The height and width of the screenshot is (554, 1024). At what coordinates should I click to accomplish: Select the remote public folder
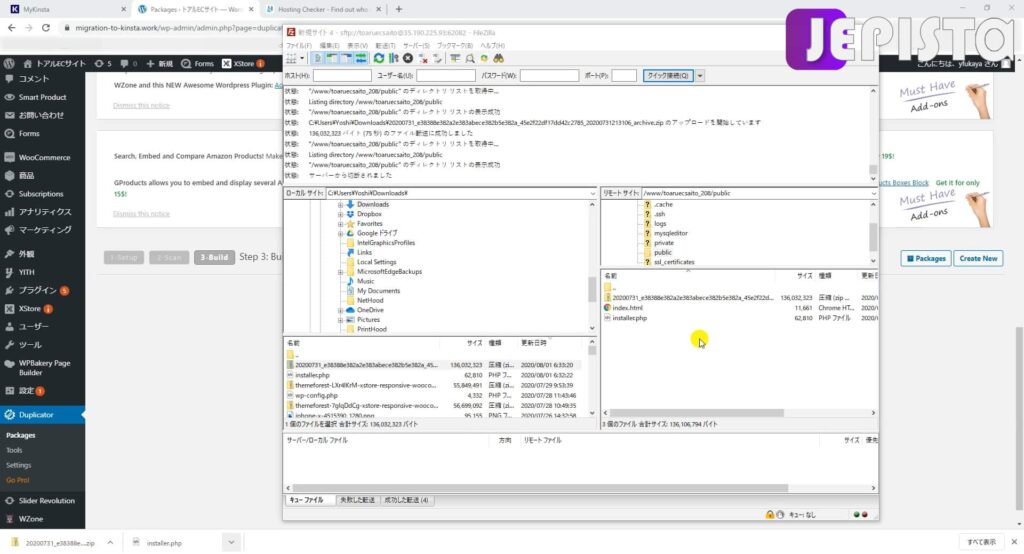pos(662,252)
